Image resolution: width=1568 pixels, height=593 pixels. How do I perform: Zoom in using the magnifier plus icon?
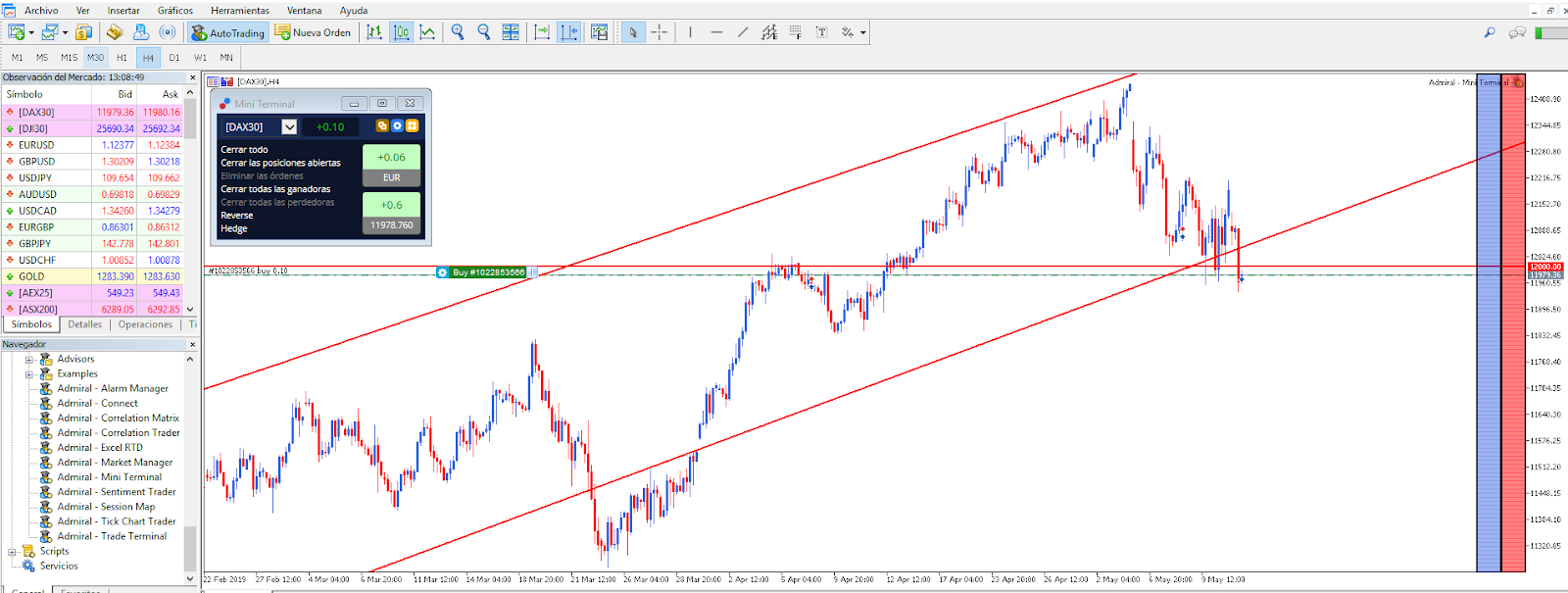458,32
